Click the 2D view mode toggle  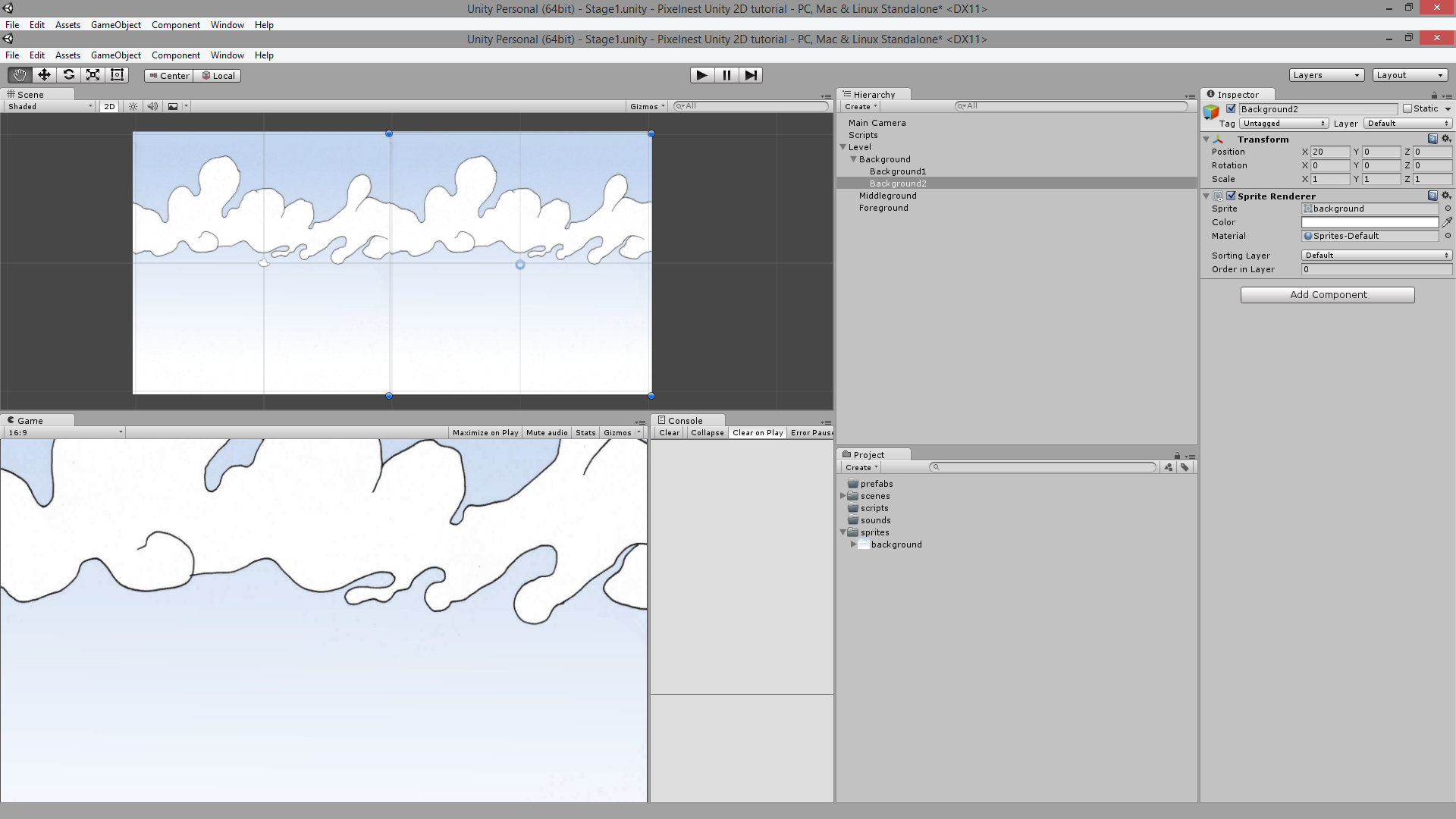coord(109,106)
